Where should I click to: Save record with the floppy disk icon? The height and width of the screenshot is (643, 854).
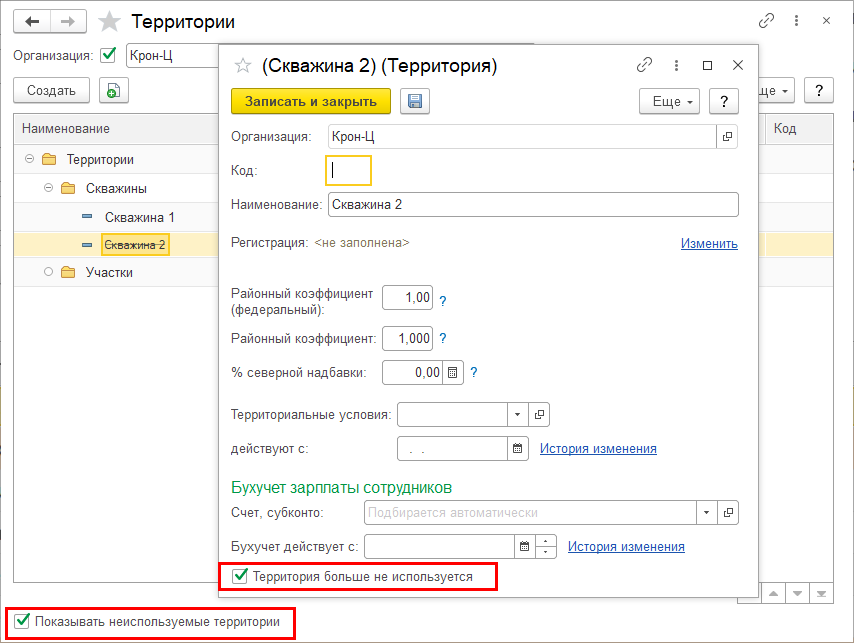[x=415, y=101]
